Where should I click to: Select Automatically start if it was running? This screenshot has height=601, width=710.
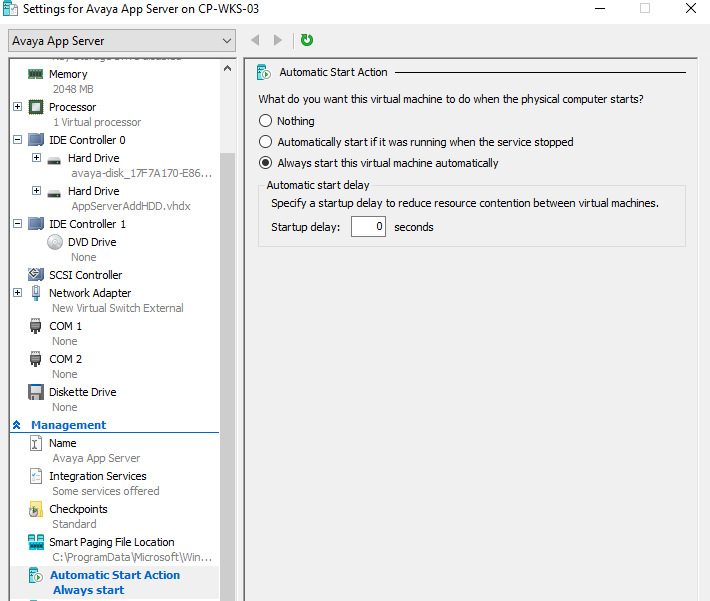pos(265,142)
